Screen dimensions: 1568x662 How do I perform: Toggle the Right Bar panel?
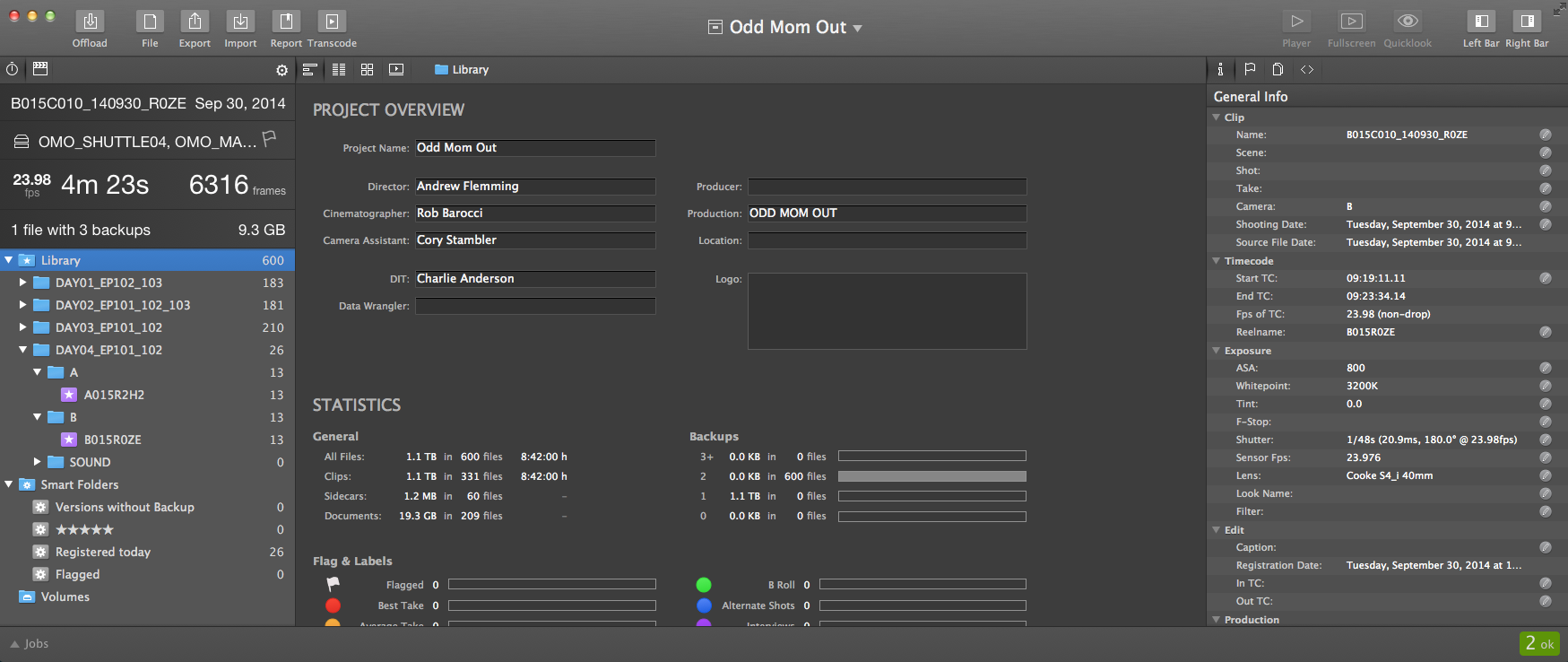[x=1527, y=22]
